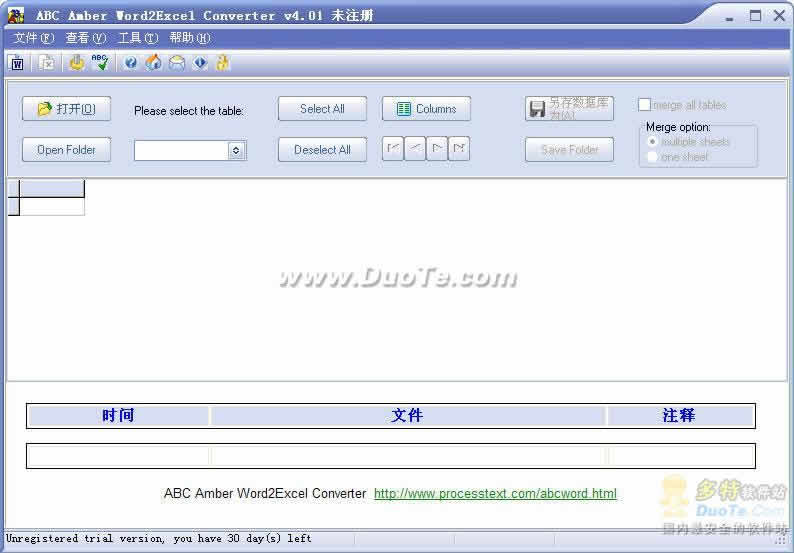
Task: Click the yellow padlock register icon
Action: [x=223, y=63]
